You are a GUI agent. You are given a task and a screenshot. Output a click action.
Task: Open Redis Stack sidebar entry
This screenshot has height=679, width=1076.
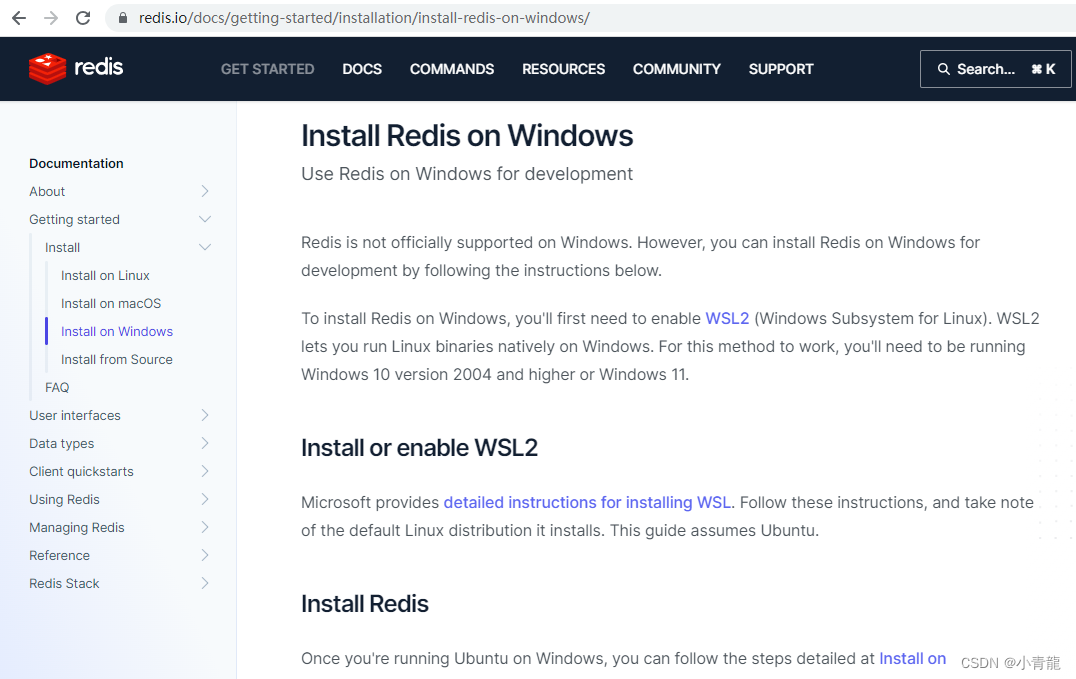click(x=64, y=584)
